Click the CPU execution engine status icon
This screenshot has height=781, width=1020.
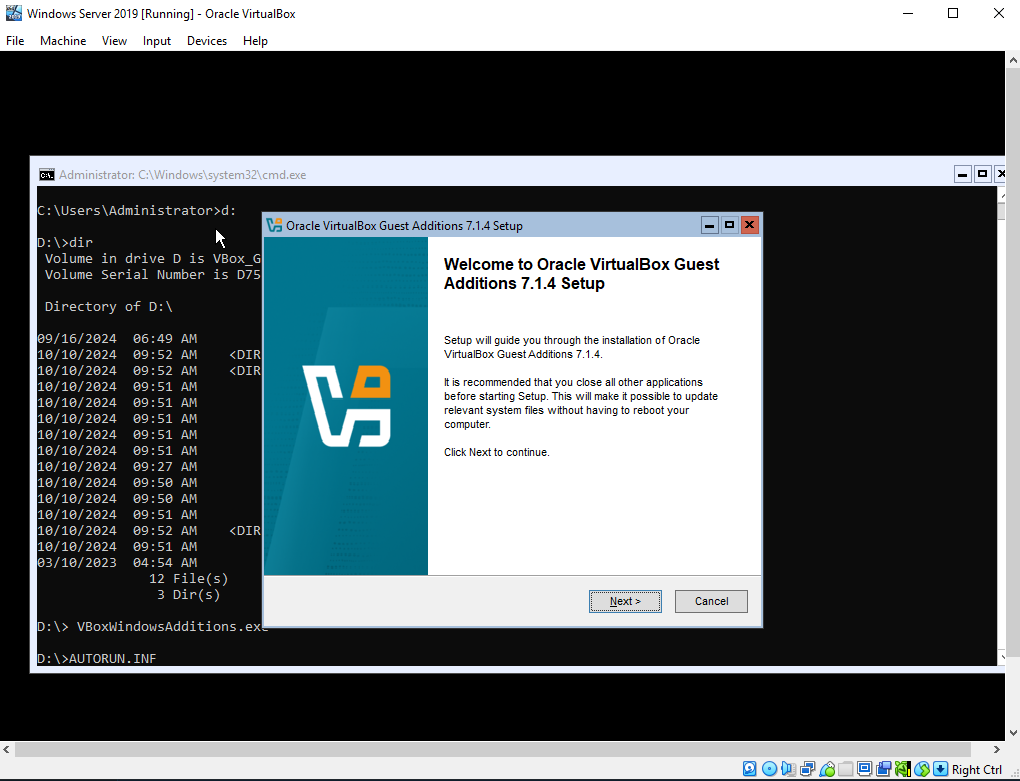pos(903,769)
